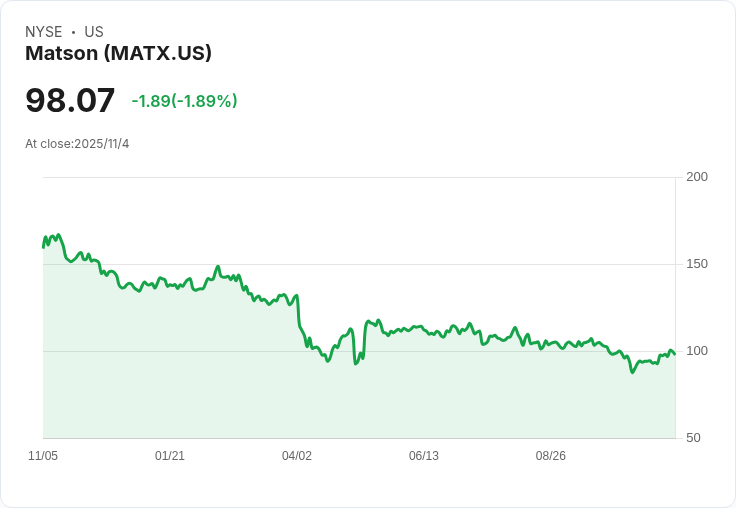Click the chart line's final rightmost point
Image resolution: width=736 pixels, height=508 pixels.
675,354
